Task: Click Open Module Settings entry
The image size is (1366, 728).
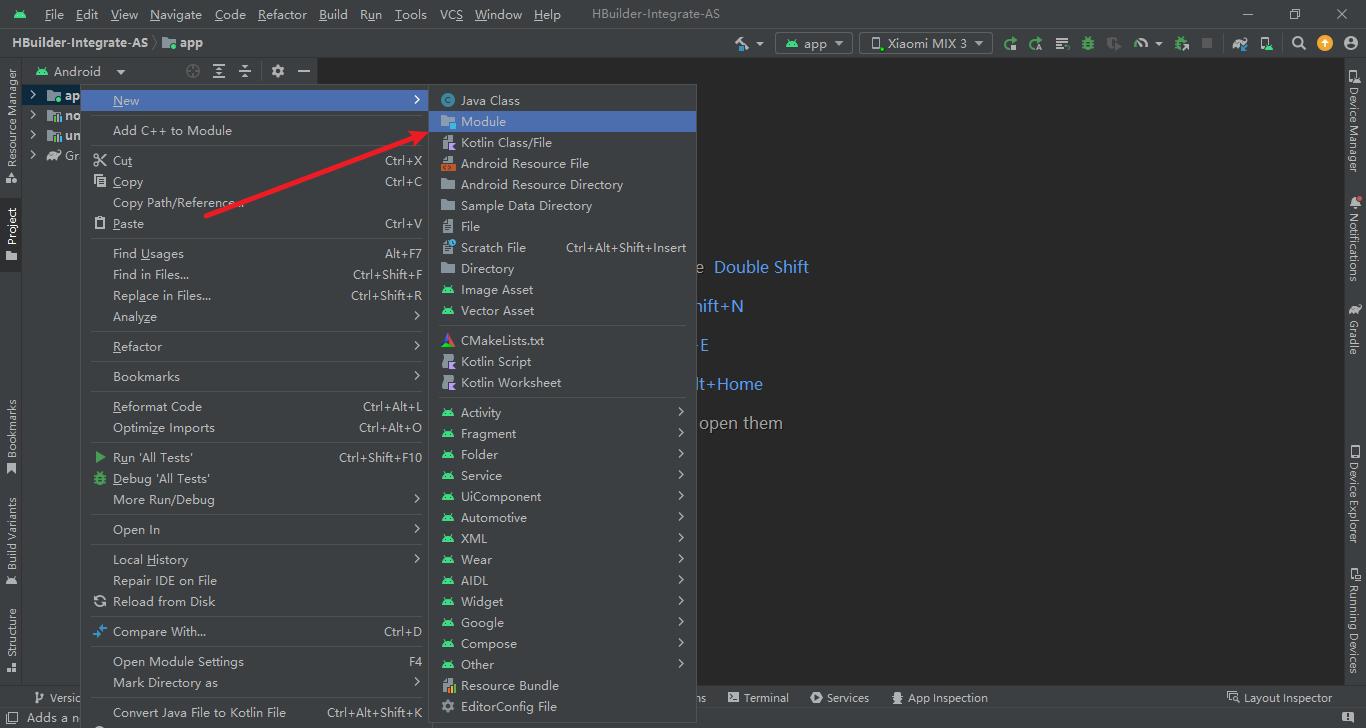Action: point(178,661)
